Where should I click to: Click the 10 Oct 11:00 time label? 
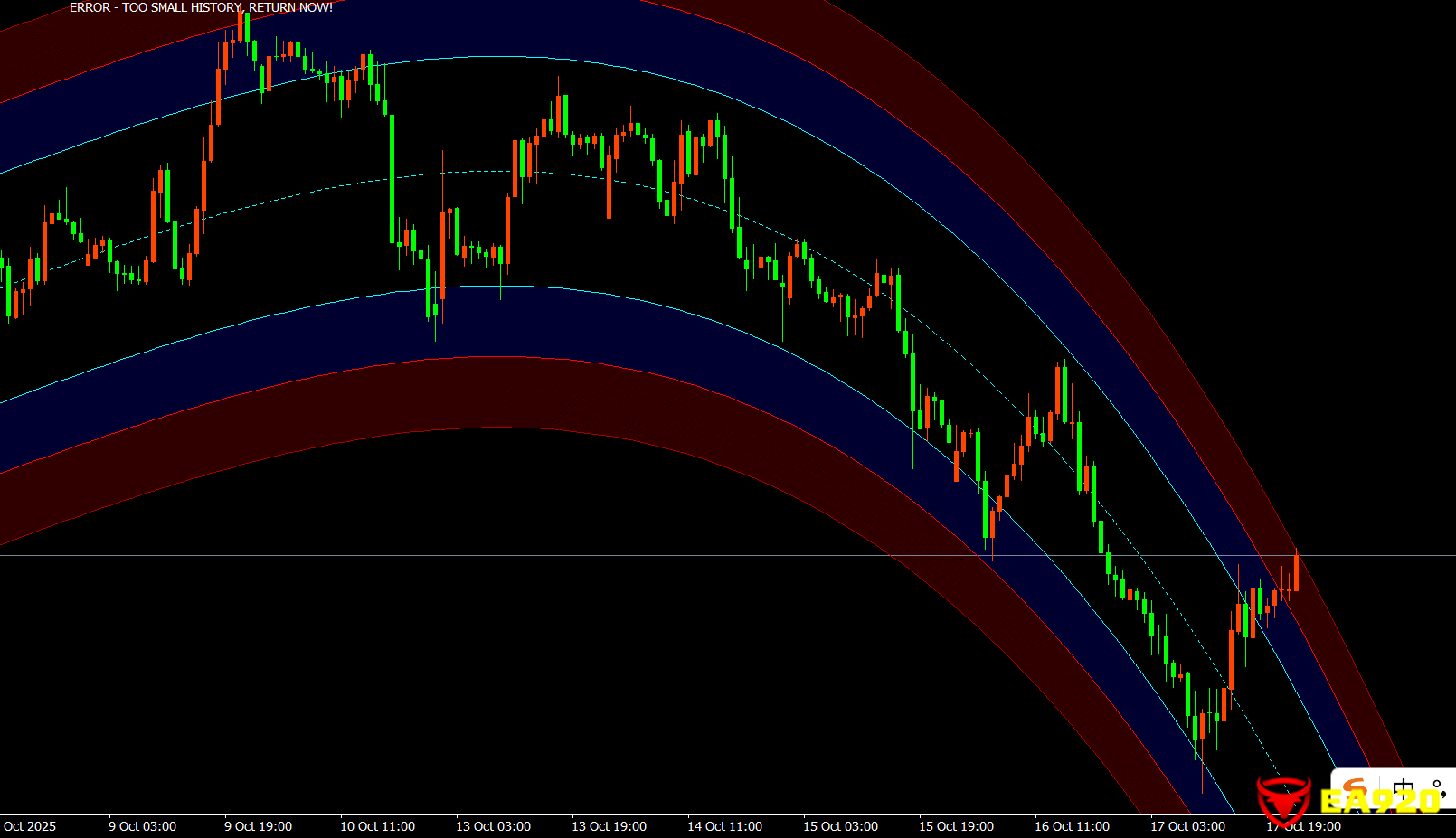point(377,826)
